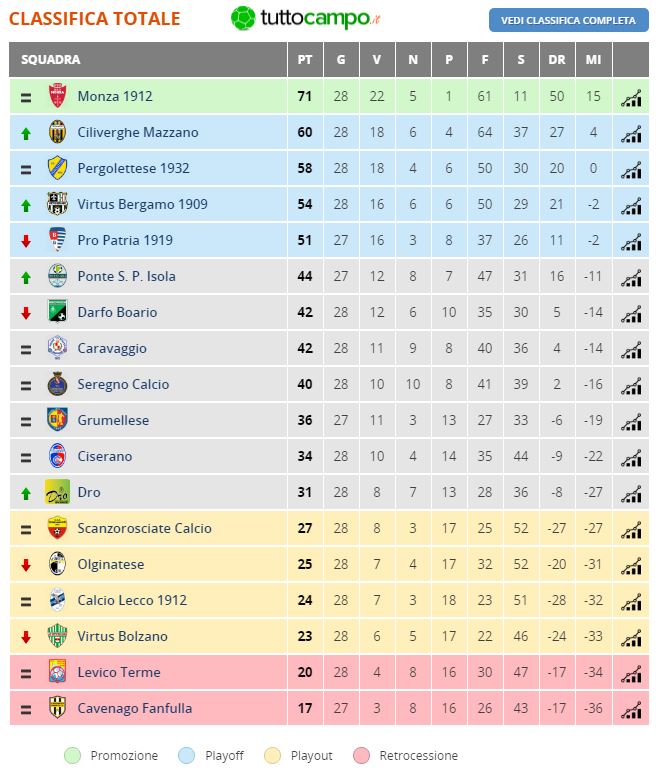
Task: Click the Dro team logo
Action: point(57,492)
